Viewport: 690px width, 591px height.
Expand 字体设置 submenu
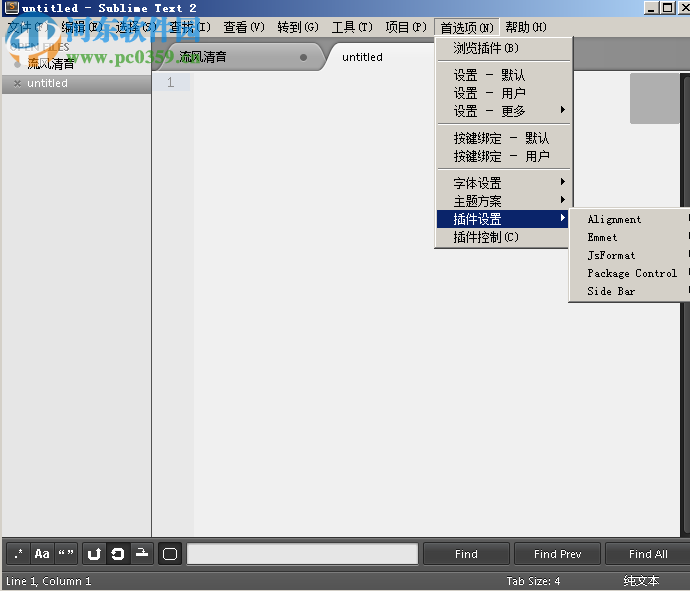[x=503, y=183]
